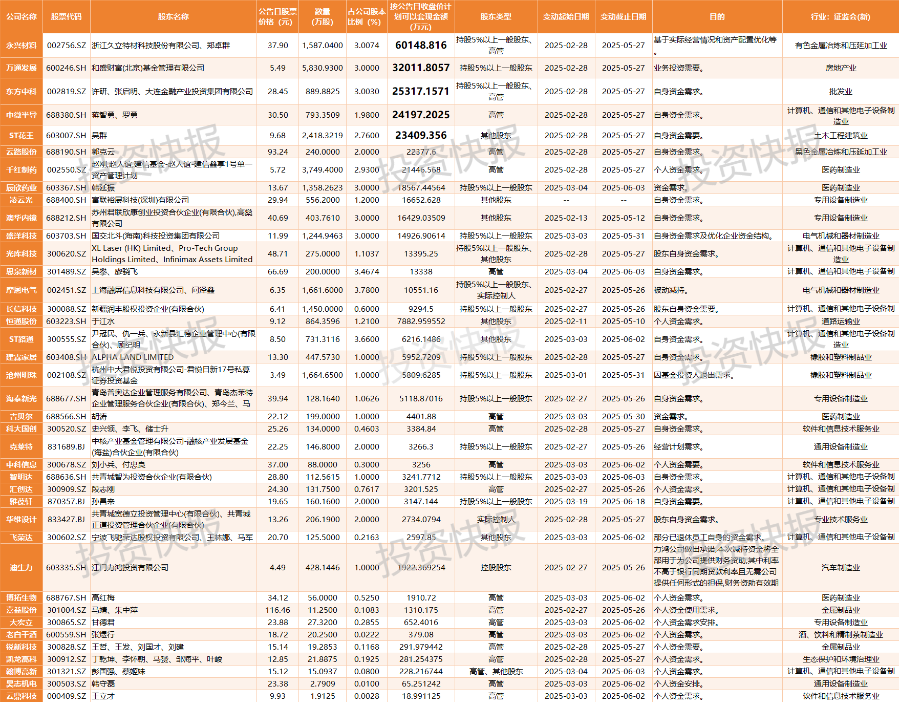Click the start date 2025-03-01
Screen dimensions: 899x702
pyautogui.click(x=566, y=375)
